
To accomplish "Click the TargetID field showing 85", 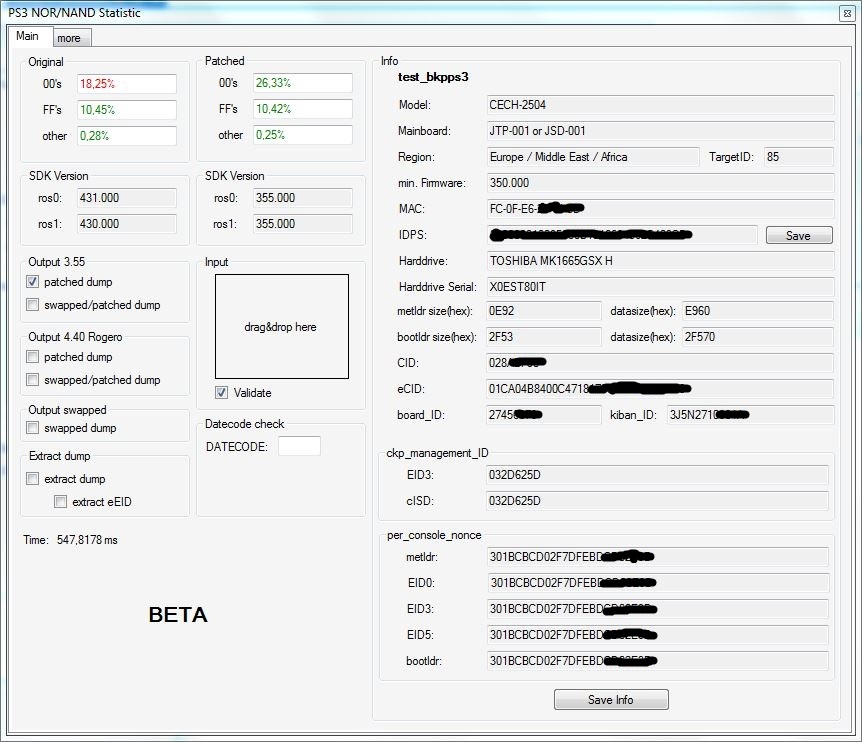I will click(797, 157).
